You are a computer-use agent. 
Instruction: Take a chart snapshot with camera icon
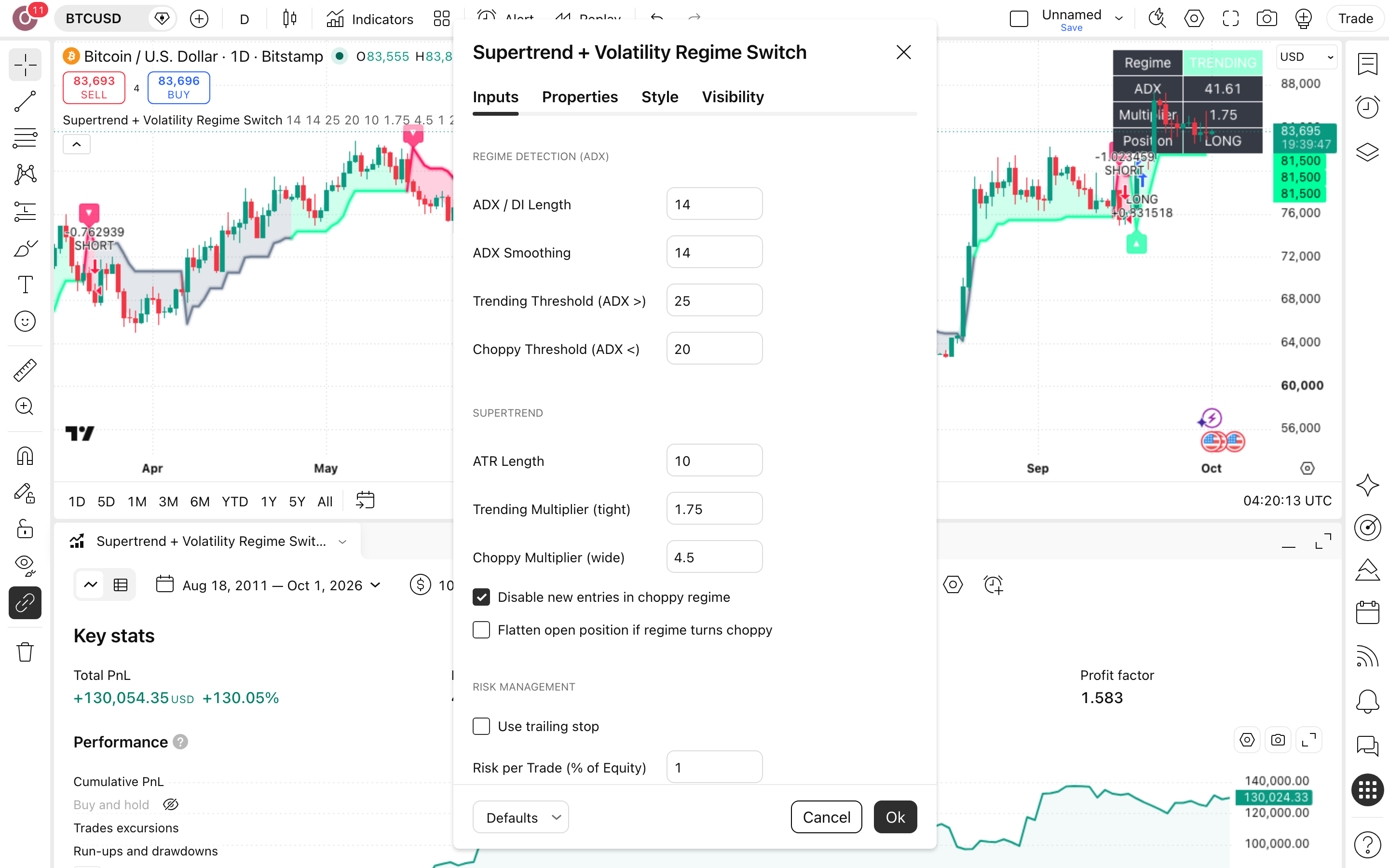point(1267,19)
